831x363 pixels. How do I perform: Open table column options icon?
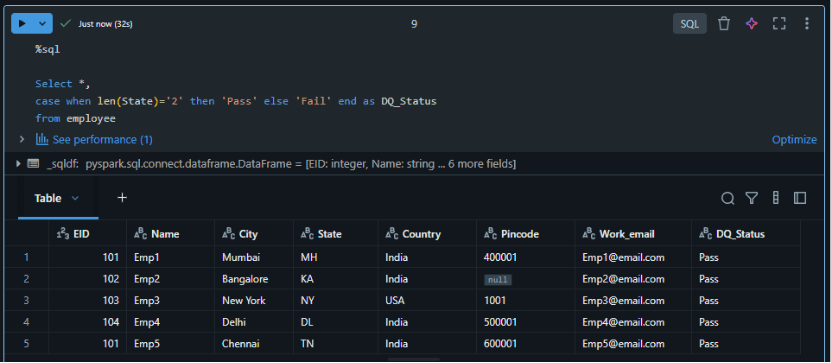tap(776, 198)
